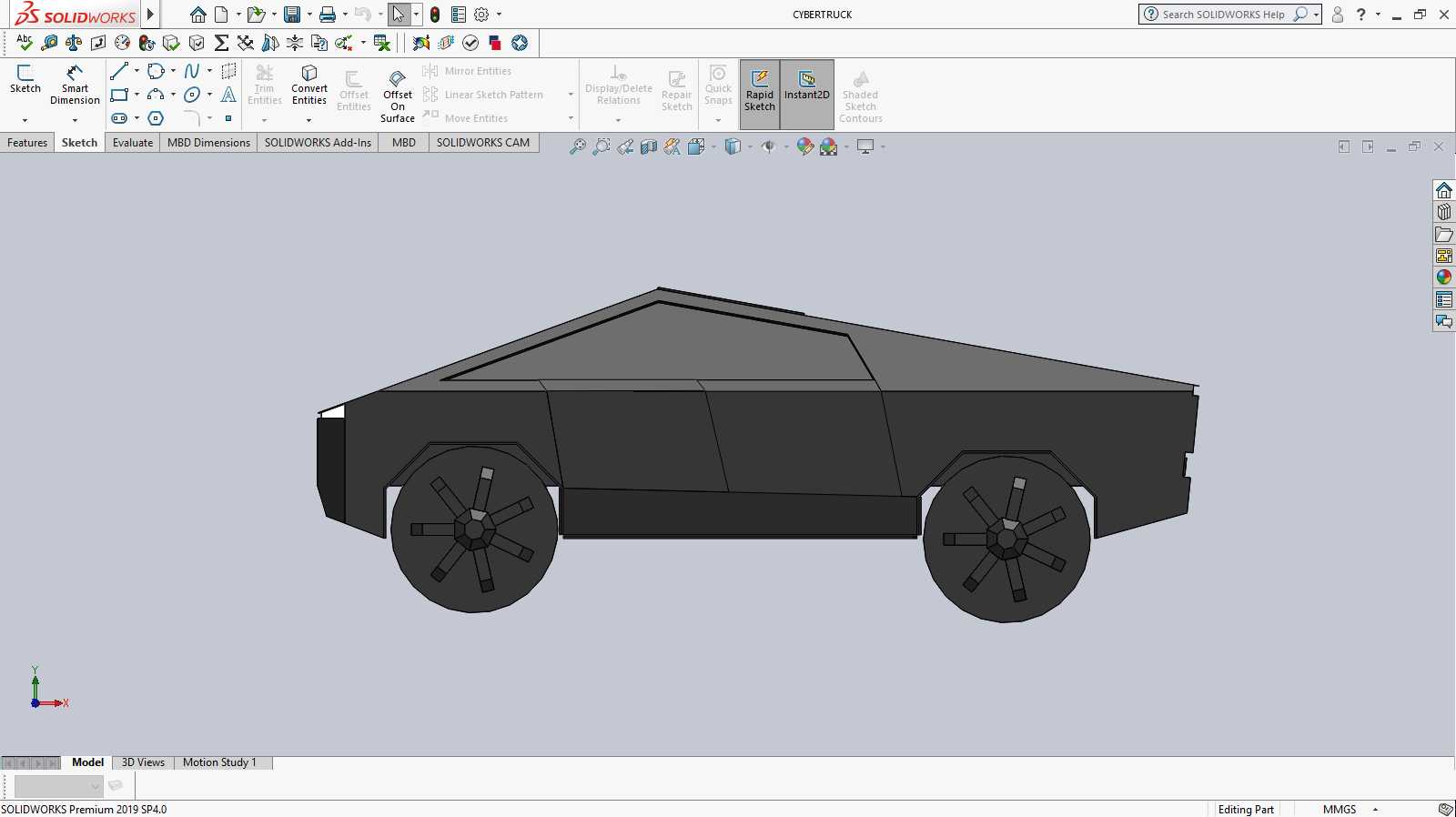Viewport: 1456px width, 817px height.
Task: Open the Appearances tab in task pane
Action: coord(1444,277)
